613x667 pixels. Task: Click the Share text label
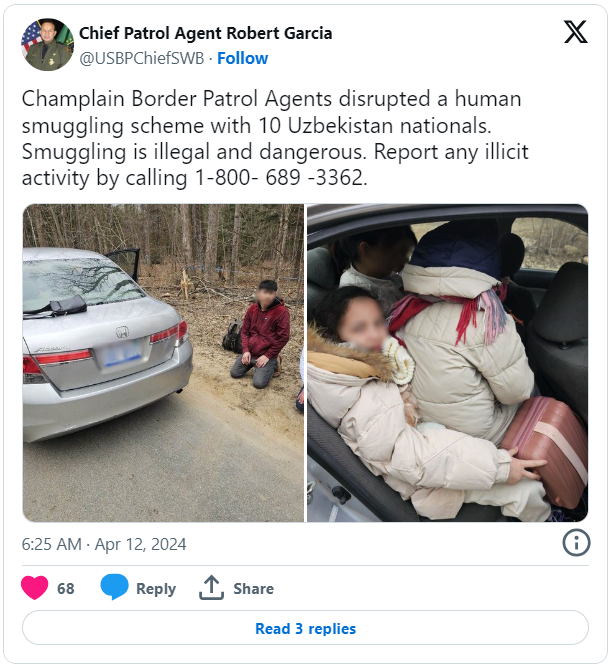(254, 588)
